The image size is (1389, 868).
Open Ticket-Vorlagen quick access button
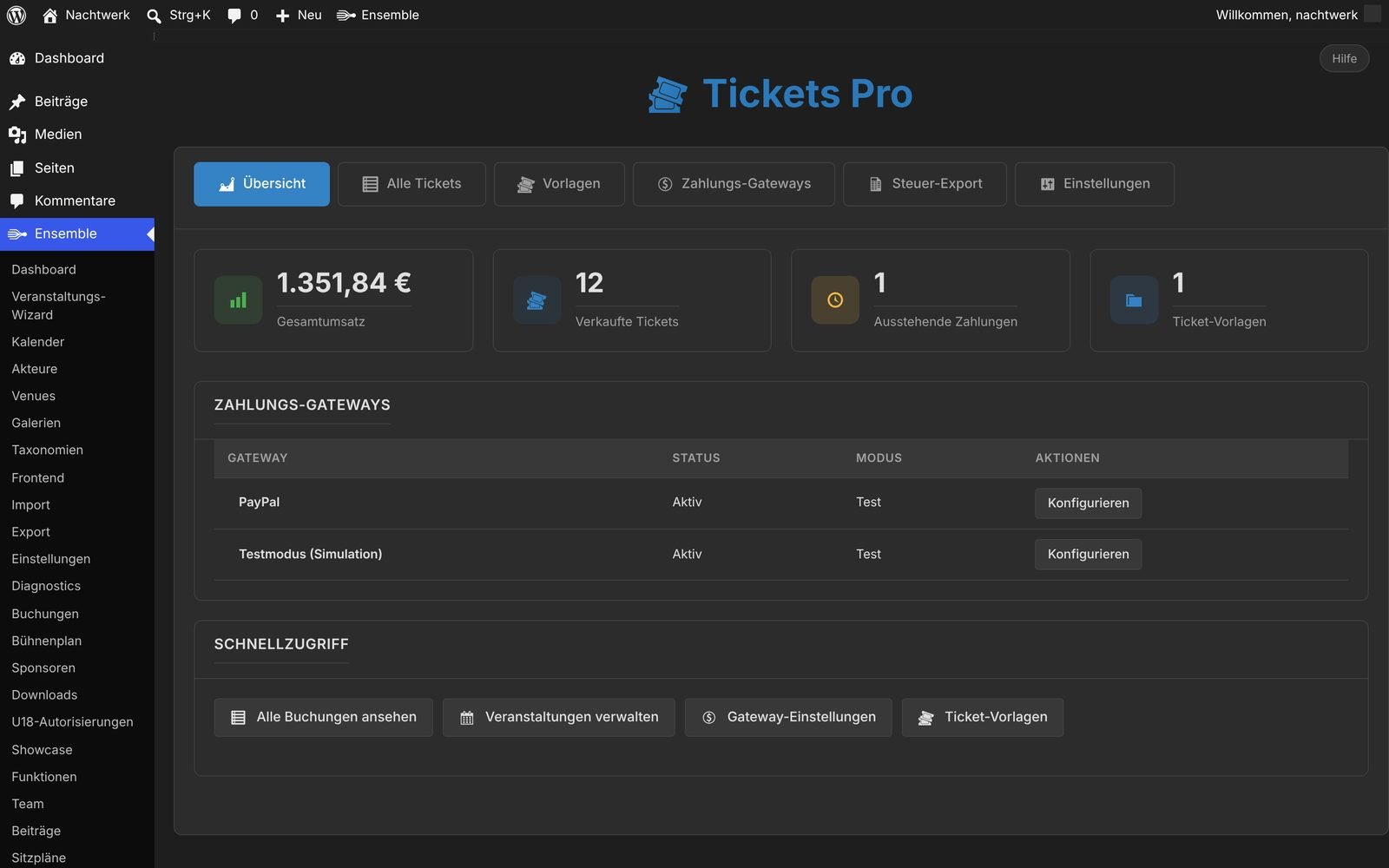982,718
